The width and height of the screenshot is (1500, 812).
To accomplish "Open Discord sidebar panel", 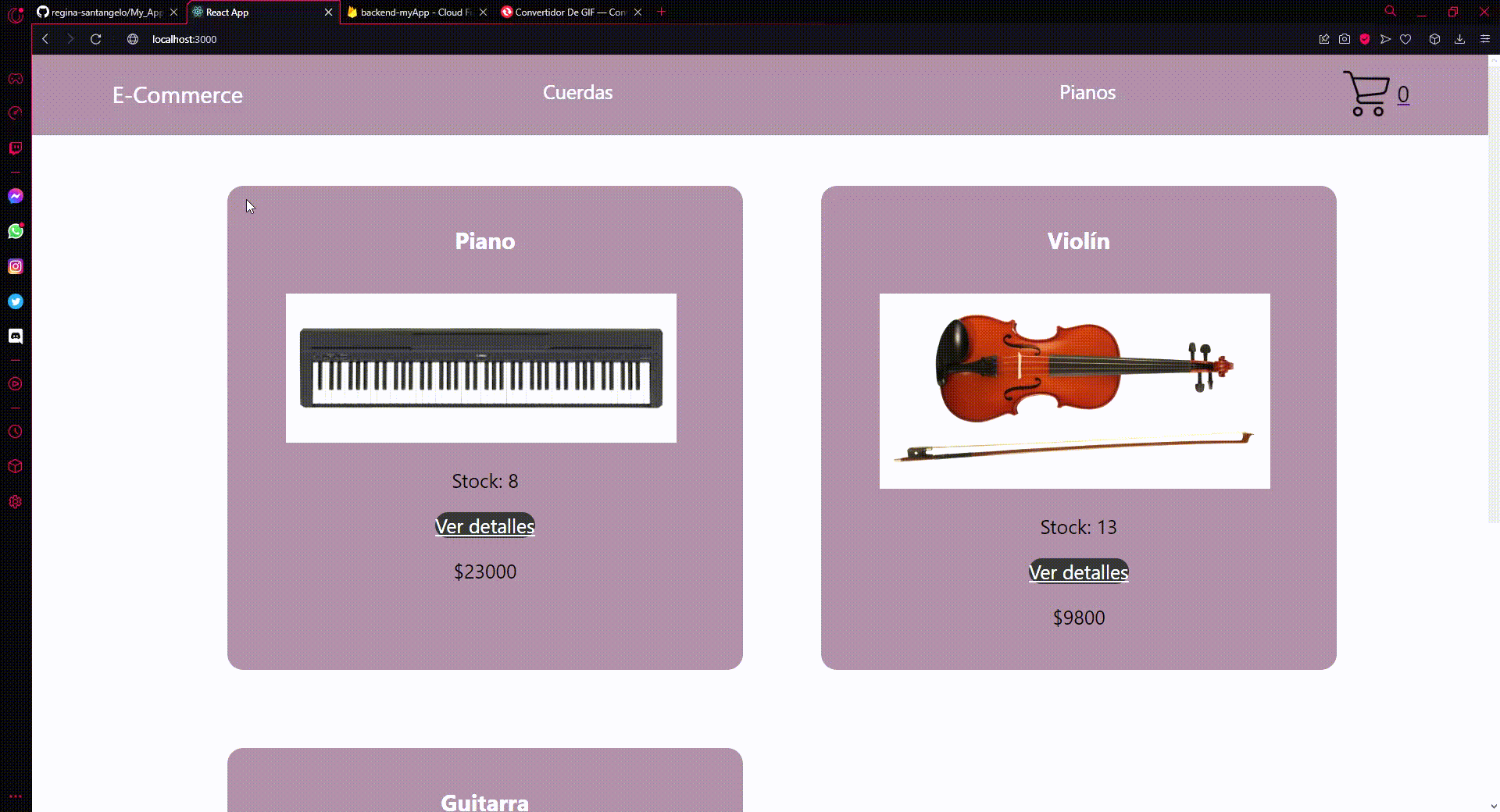I will pyautogui.click(x=15, y=336).
